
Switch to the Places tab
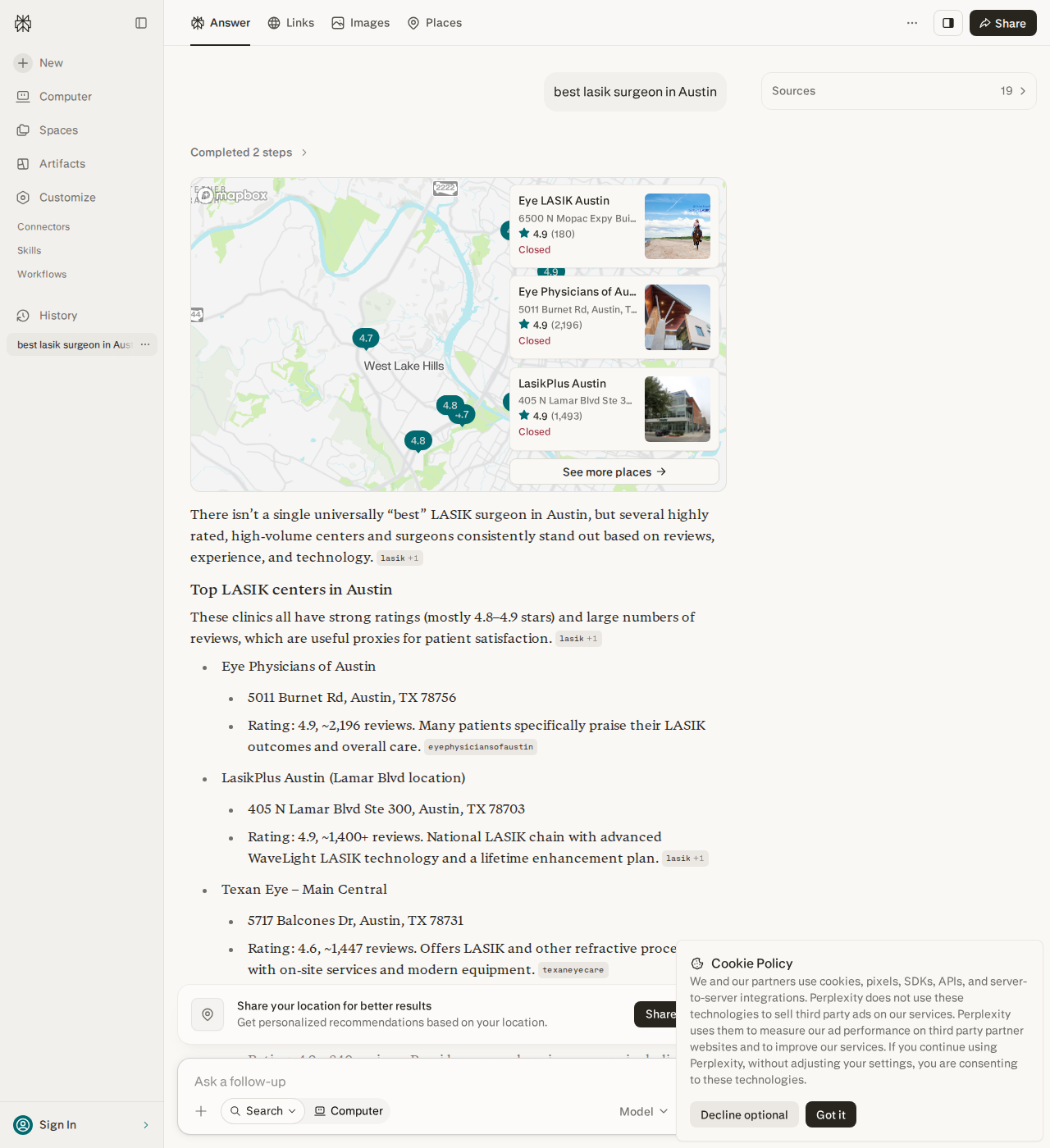(x=435, y=23)
